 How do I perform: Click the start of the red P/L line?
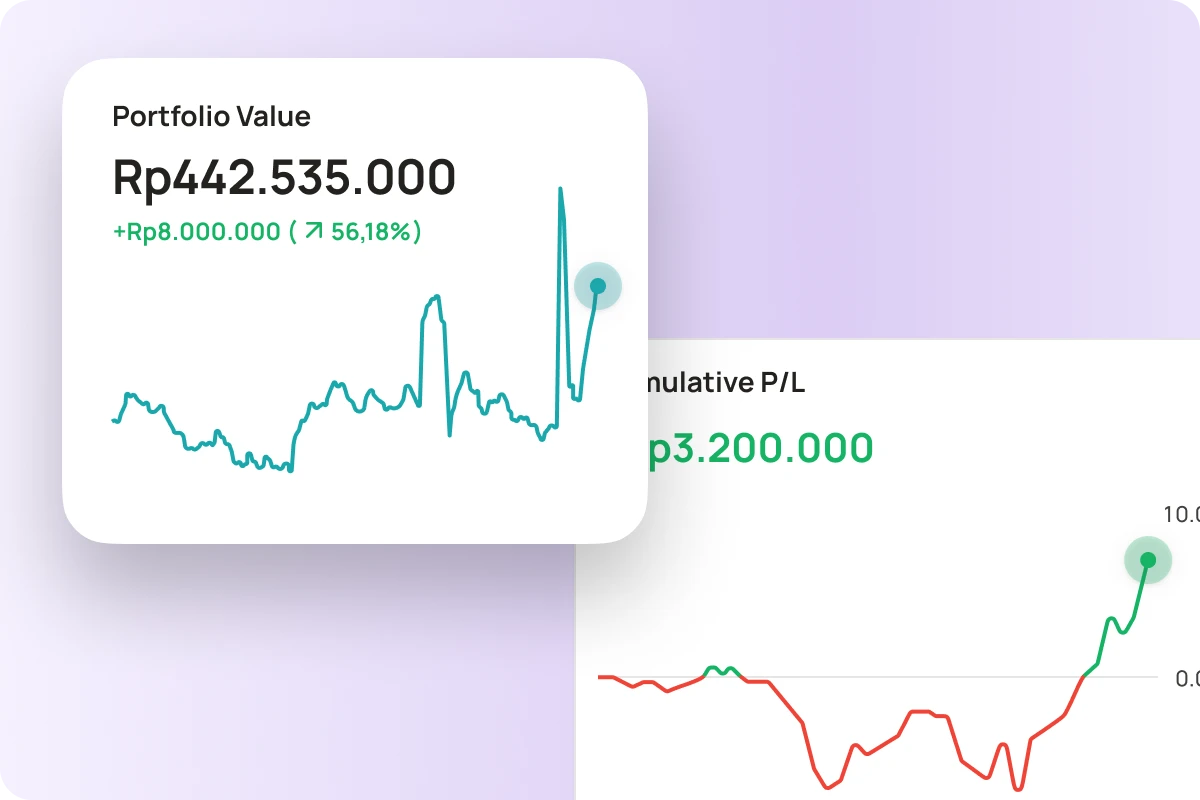click(x=600, y=677)
